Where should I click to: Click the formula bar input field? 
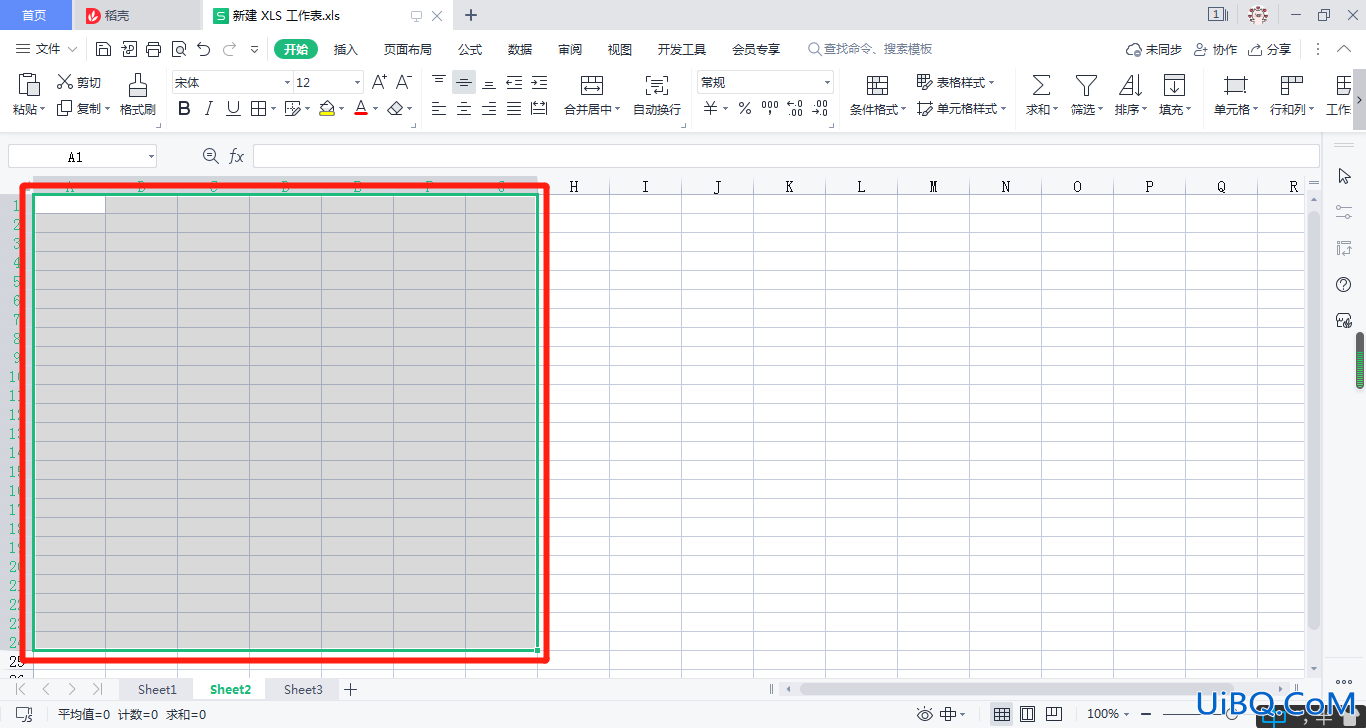click(786, 156)
